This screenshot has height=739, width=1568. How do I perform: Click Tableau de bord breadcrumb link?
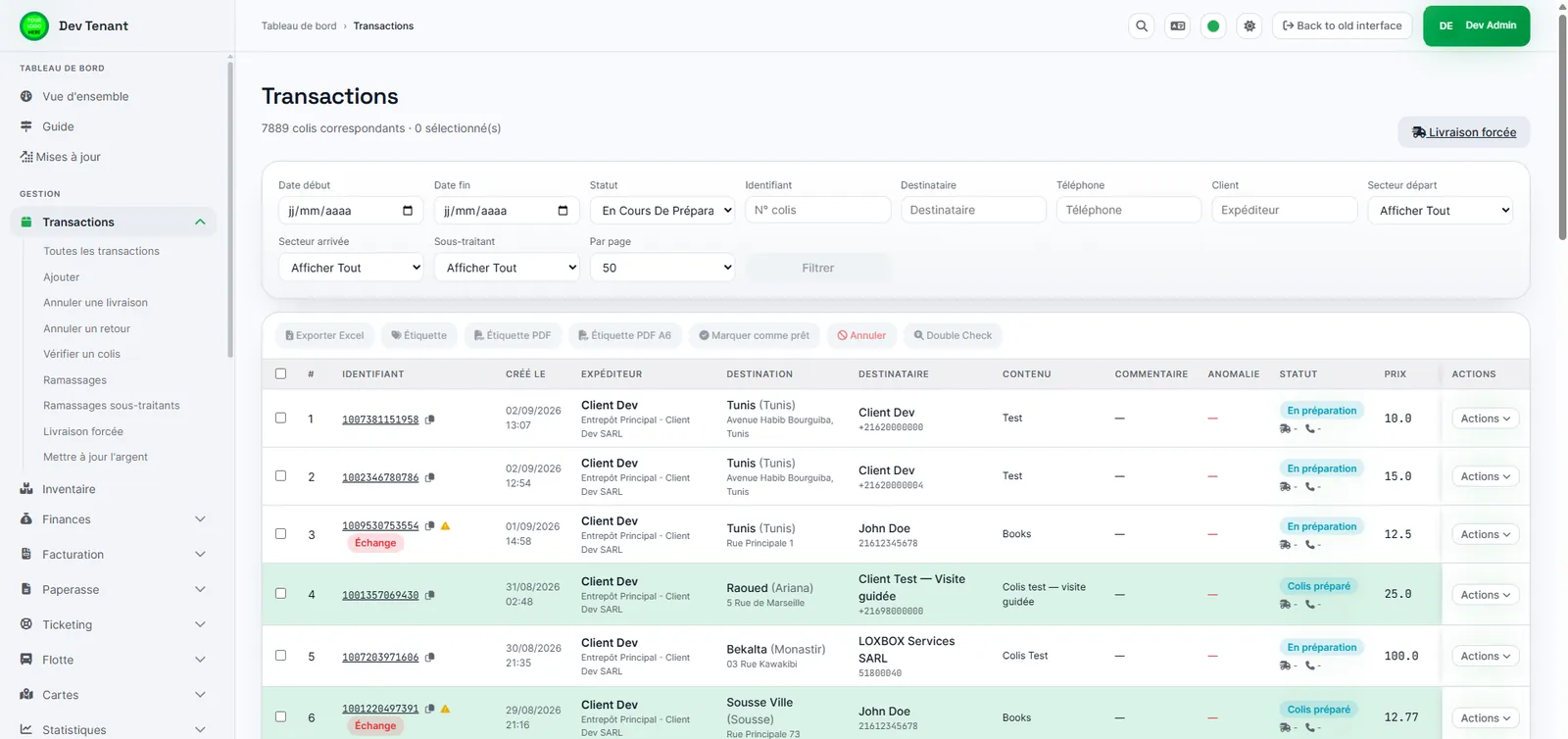click(x=299, y=26)
